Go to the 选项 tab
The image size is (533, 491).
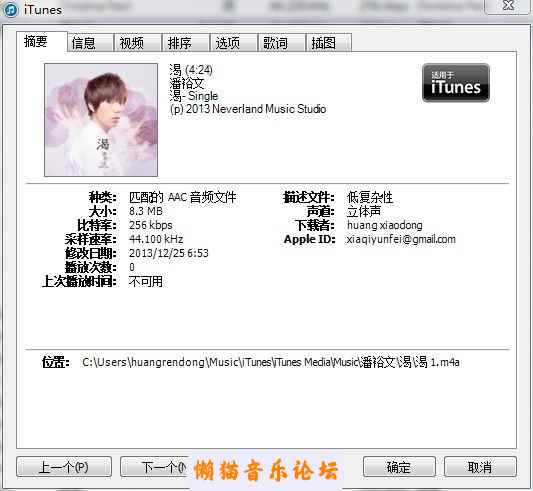pos(234,43)
